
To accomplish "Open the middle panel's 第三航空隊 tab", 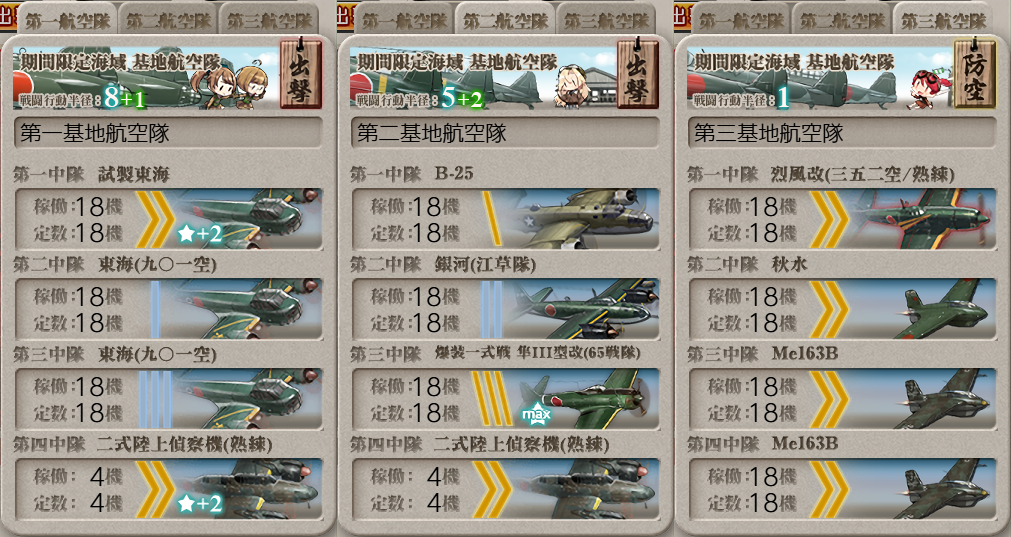I will [x=607, y=19].
